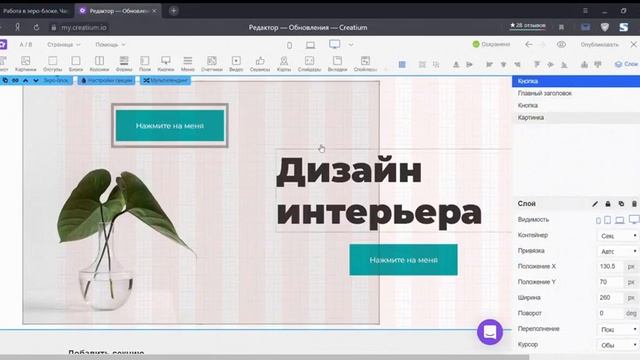
Task: Click teal button below the heading
Action: (x=403, y=260)
